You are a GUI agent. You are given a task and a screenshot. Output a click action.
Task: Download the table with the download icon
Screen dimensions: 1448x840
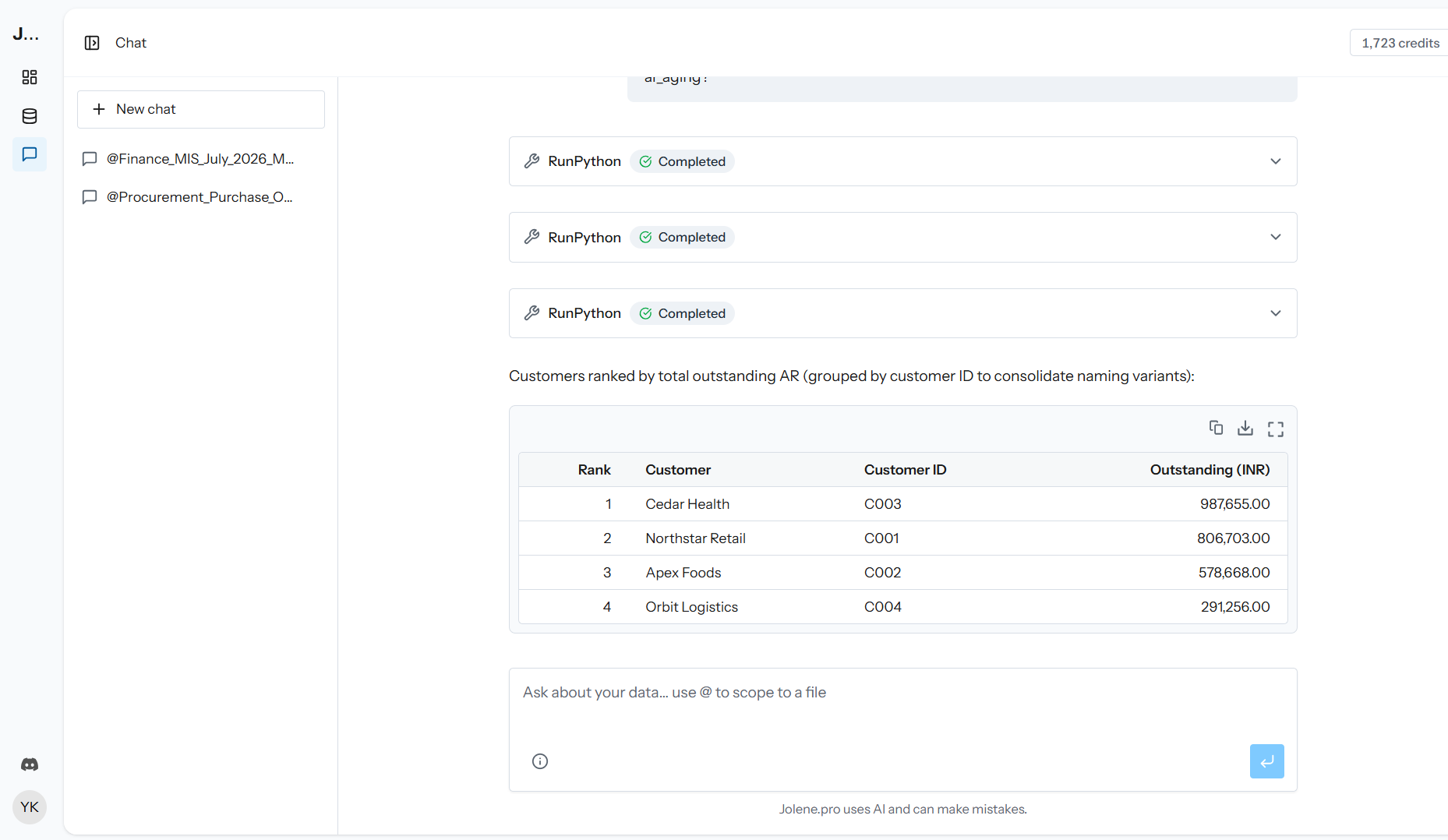pos(1245,428)
